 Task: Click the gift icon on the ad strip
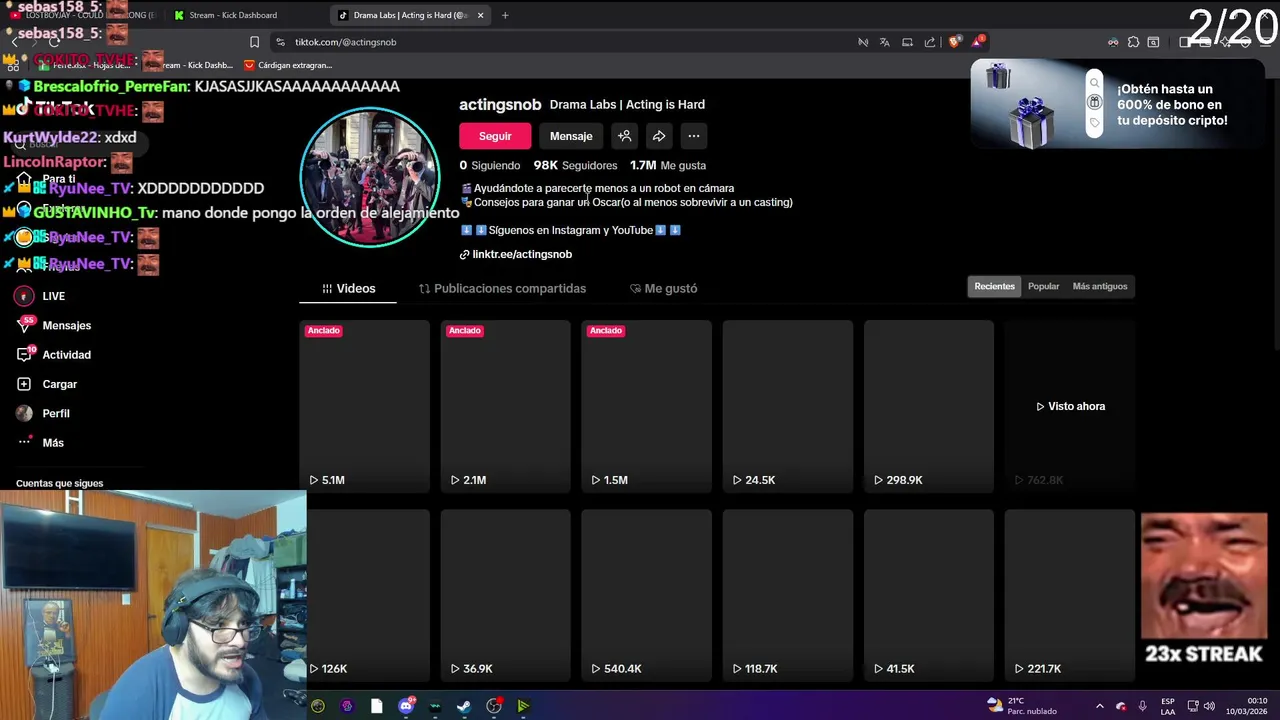click(1095, 102)
